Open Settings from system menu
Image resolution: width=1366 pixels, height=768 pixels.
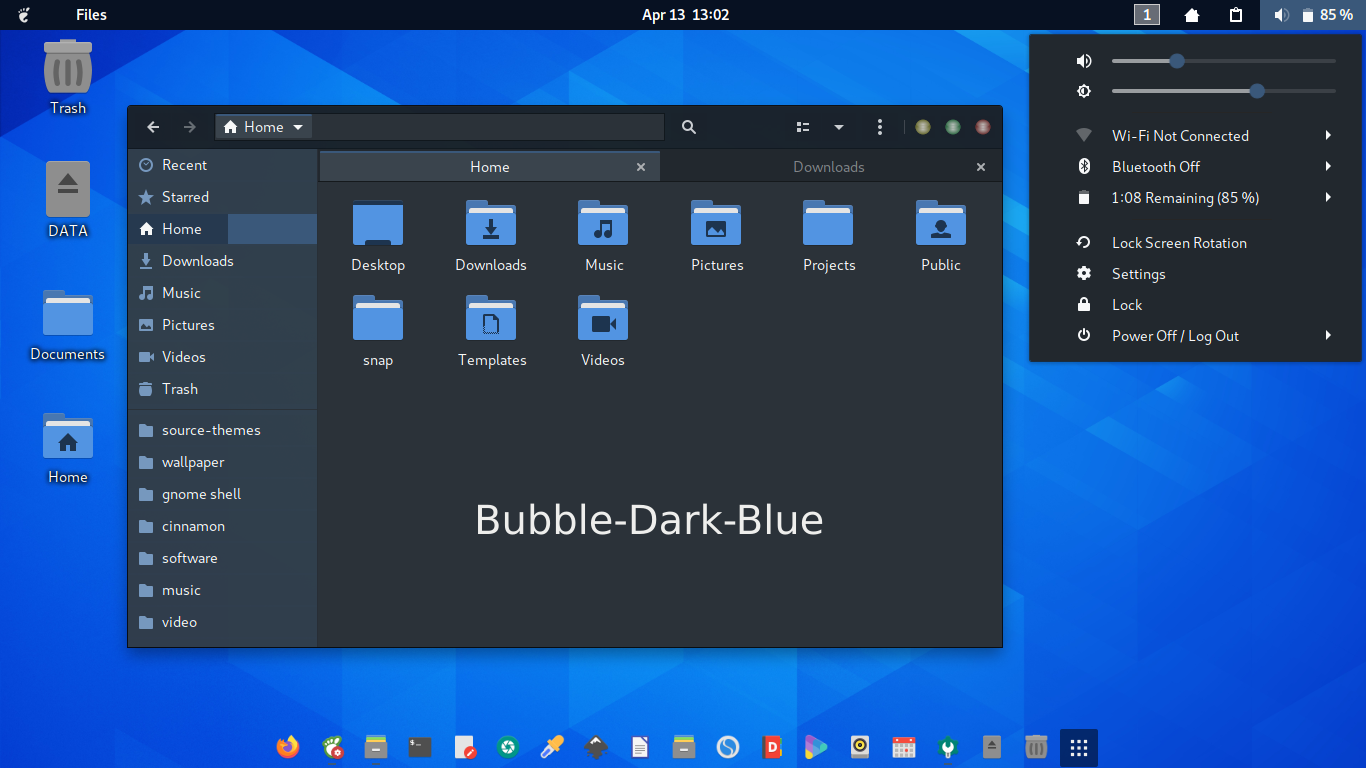click(1198, 274)
